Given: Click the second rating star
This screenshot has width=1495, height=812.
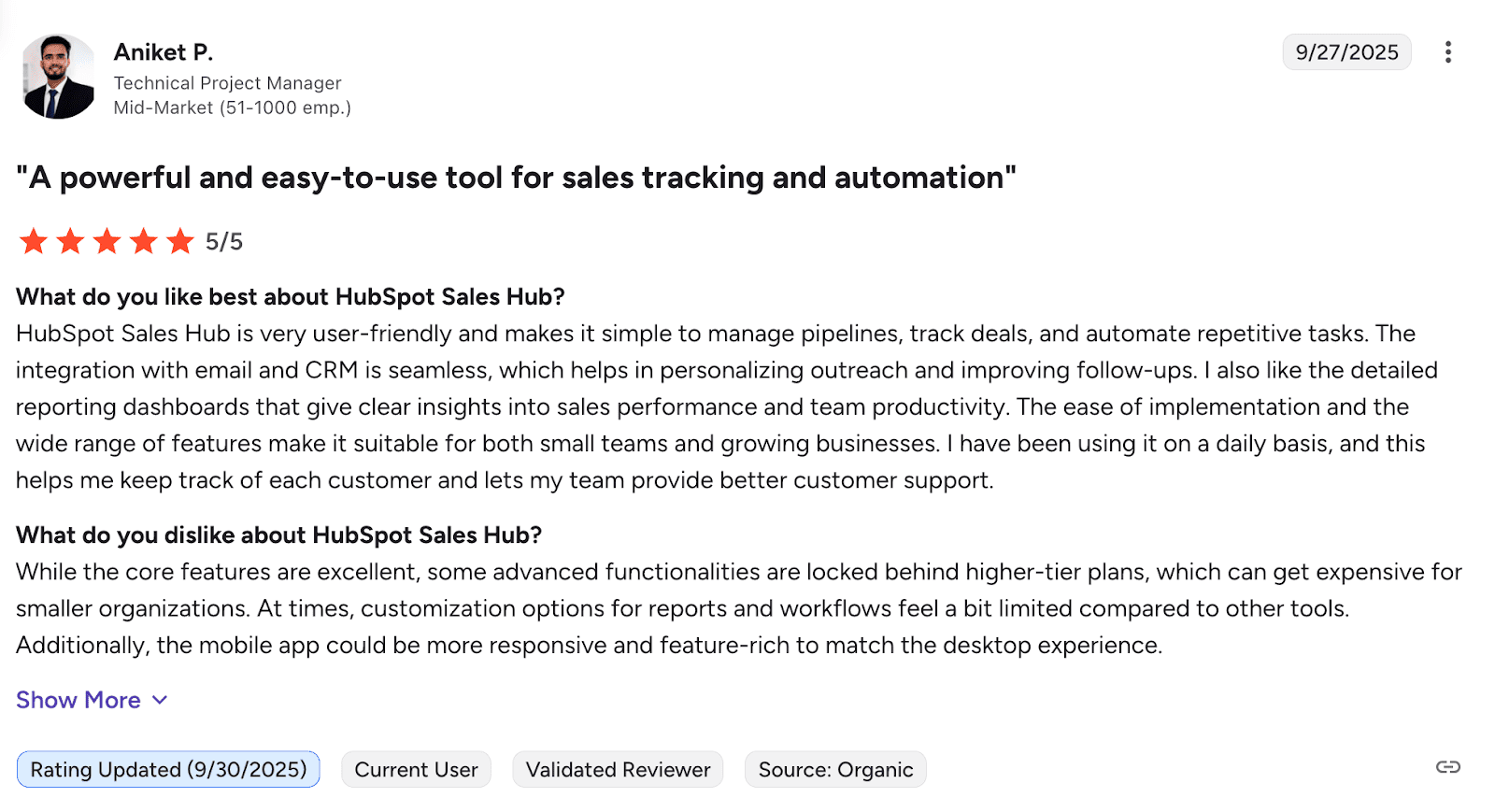Looking at the screenshot, I should [70, 241].
